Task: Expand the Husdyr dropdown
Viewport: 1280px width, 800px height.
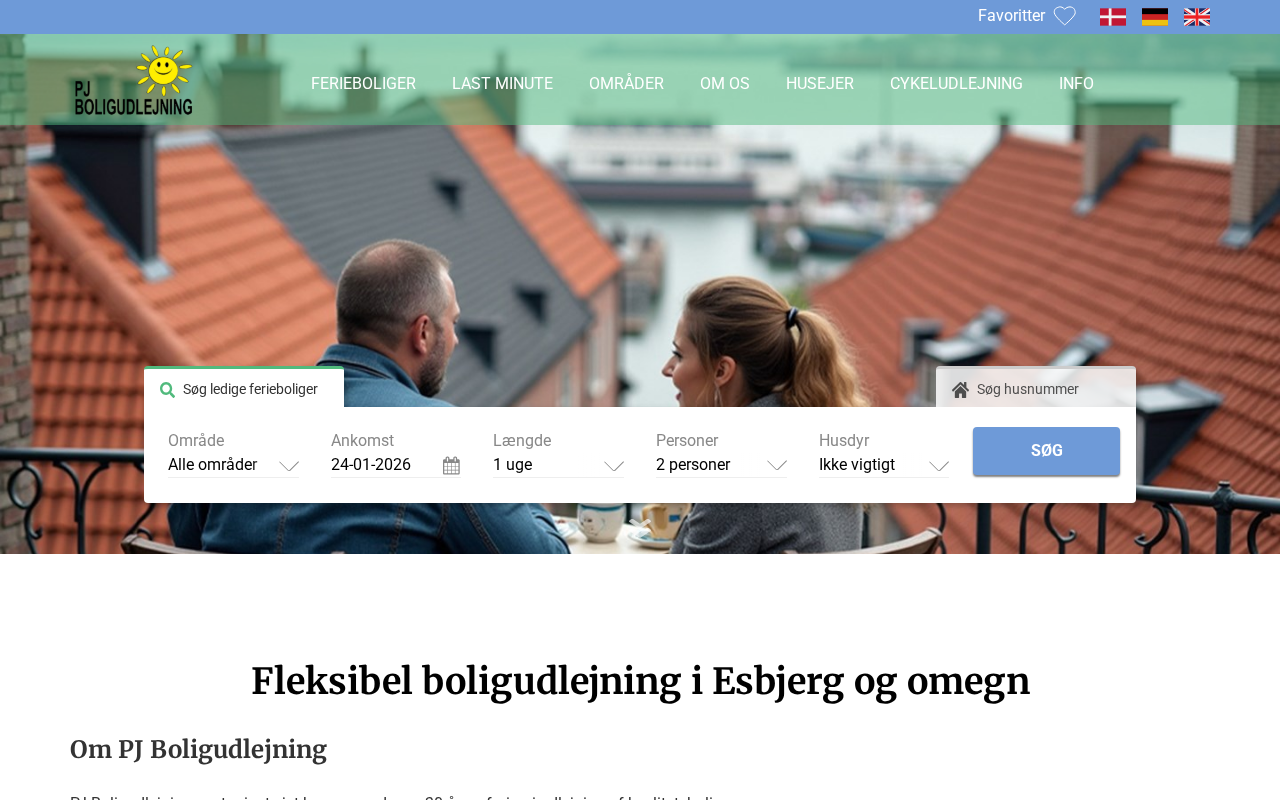Action: coord(884,465)
